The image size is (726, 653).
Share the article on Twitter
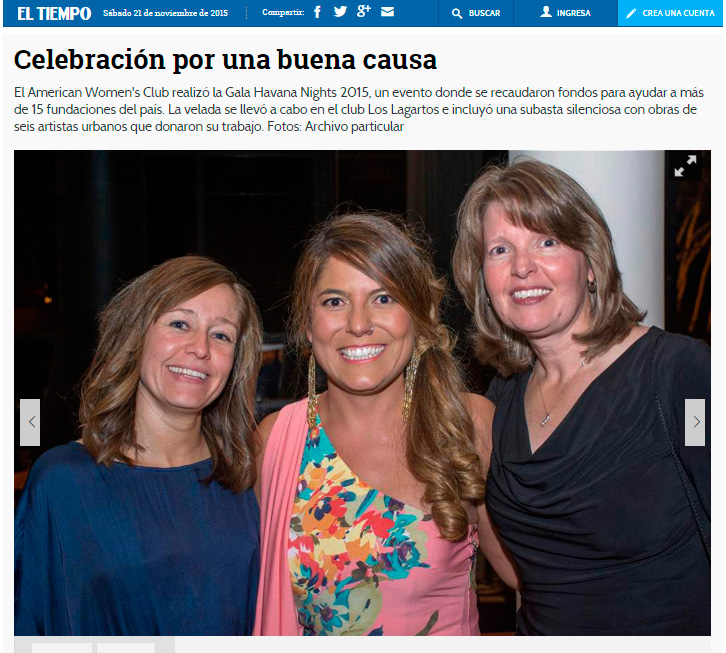[x=340, y=12]
